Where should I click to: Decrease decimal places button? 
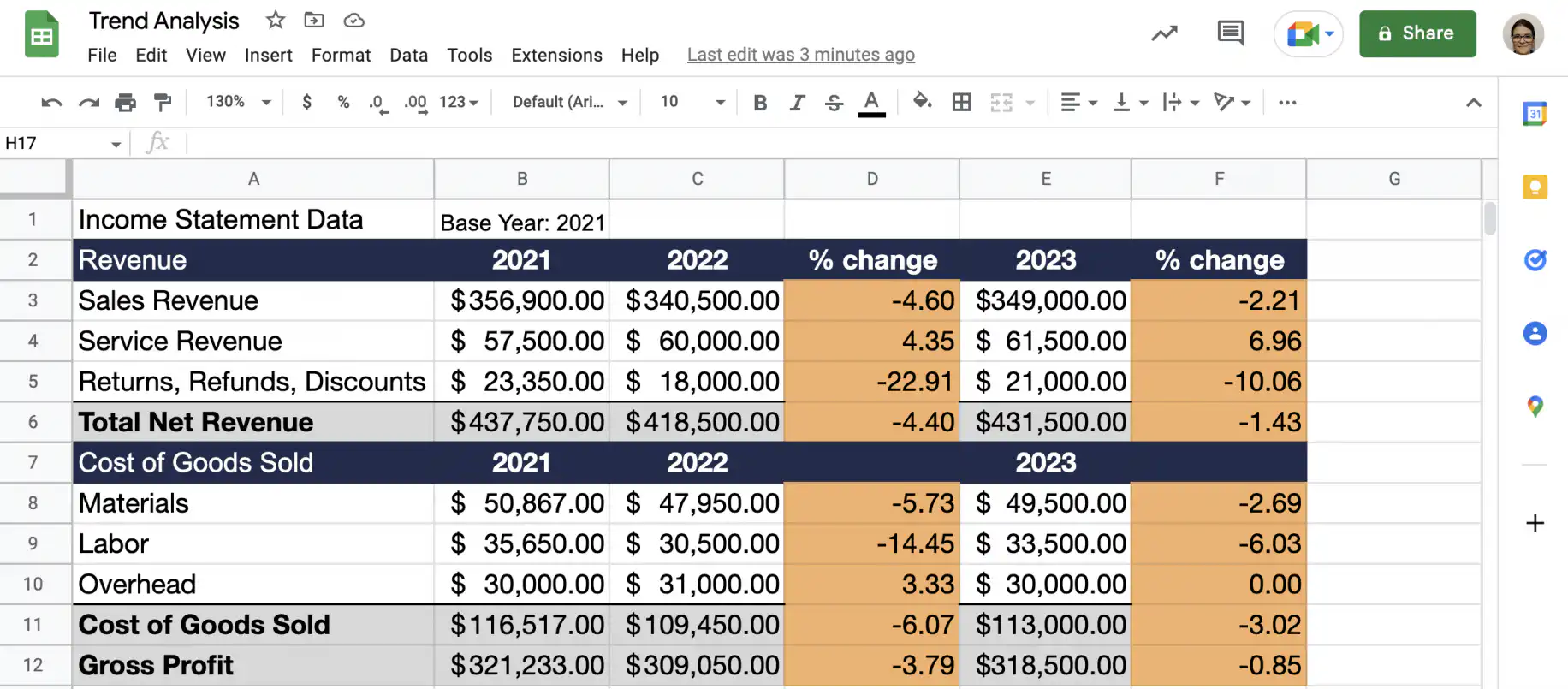click(378, 103)
